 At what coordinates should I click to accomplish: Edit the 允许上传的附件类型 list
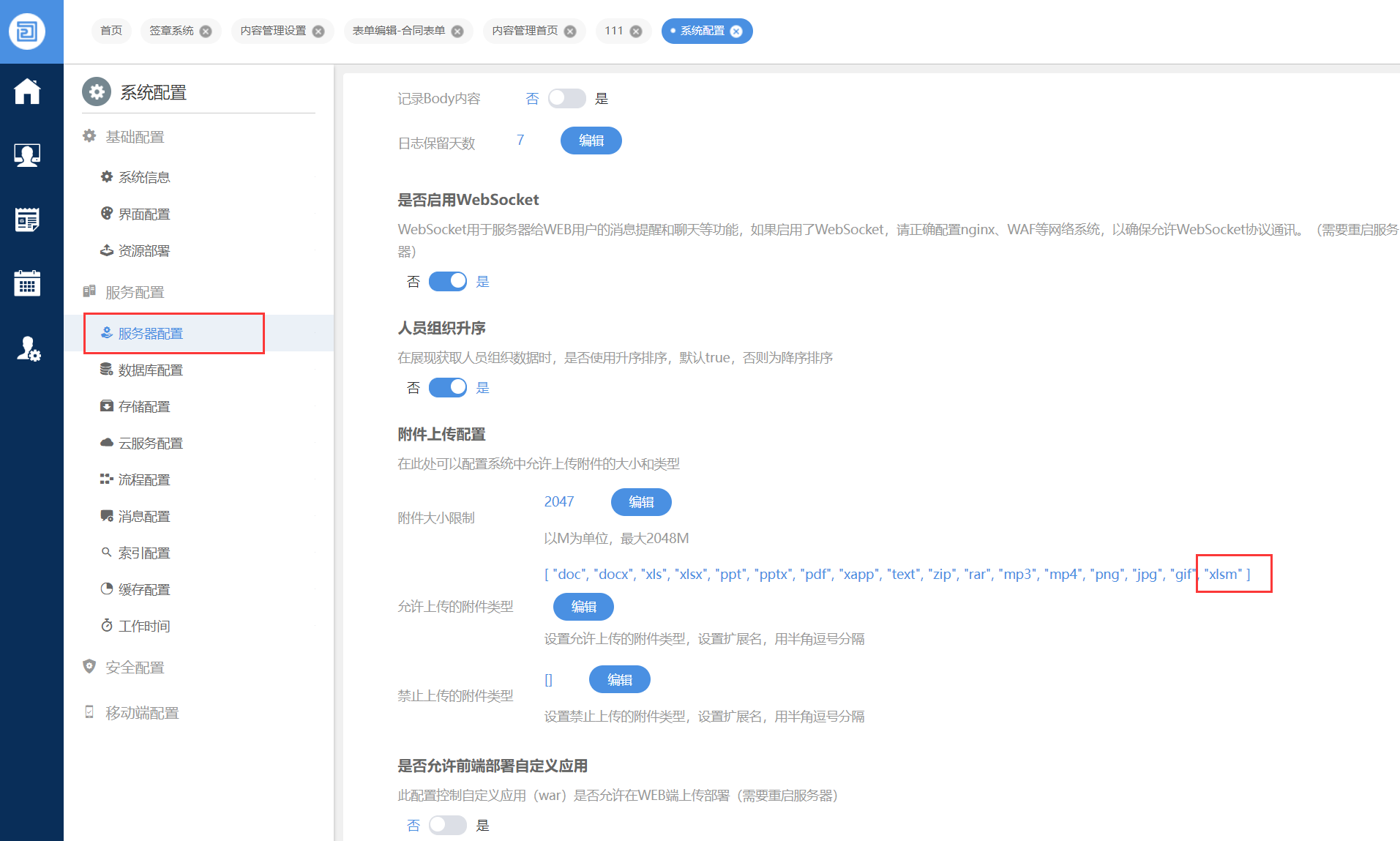pyautogui.click(x=583, y=607)
